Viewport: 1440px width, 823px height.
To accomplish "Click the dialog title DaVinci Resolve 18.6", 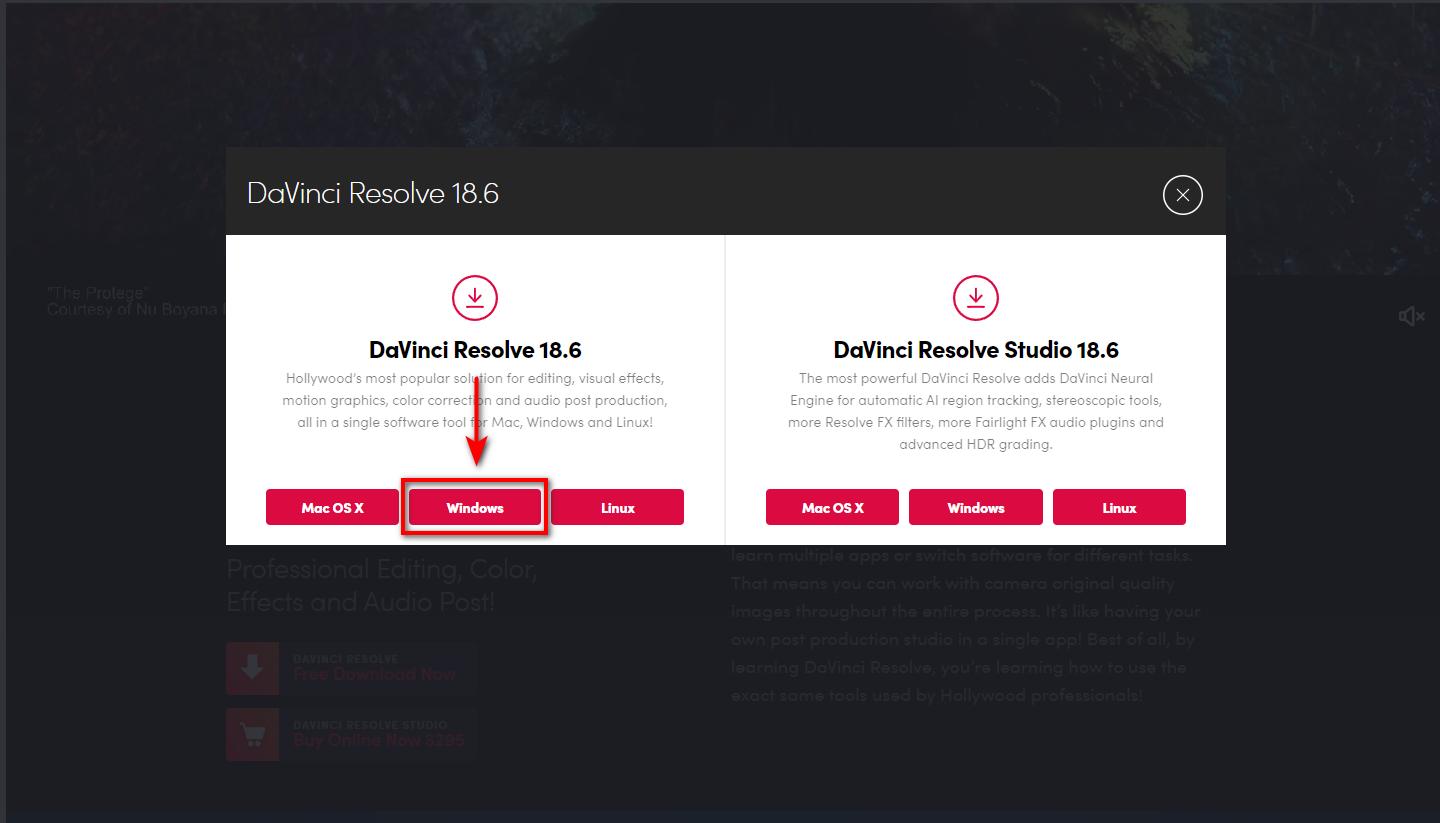I will pyautogui.click(x=373, y=193).
